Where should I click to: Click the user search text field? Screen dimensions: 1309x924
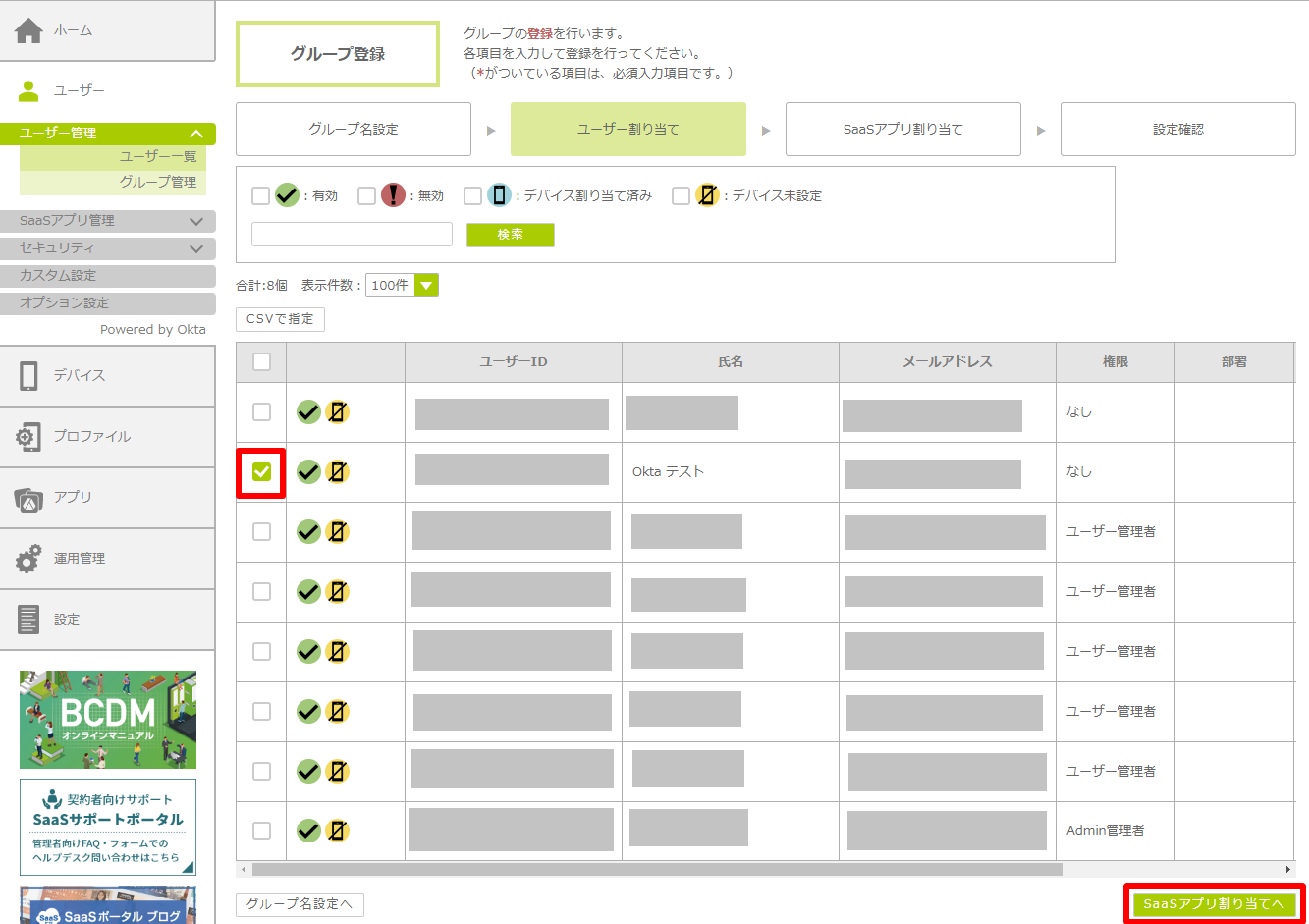[x=352, y=235]
